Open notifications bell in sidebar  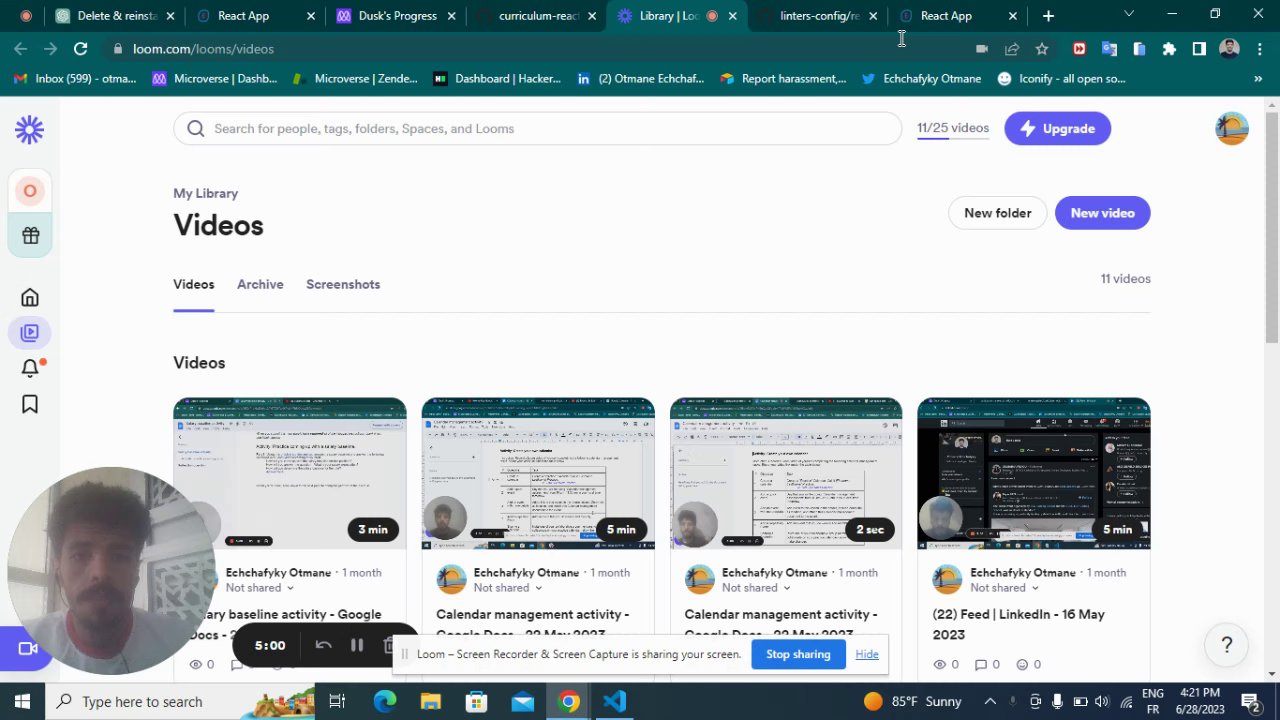pos(30,368)
